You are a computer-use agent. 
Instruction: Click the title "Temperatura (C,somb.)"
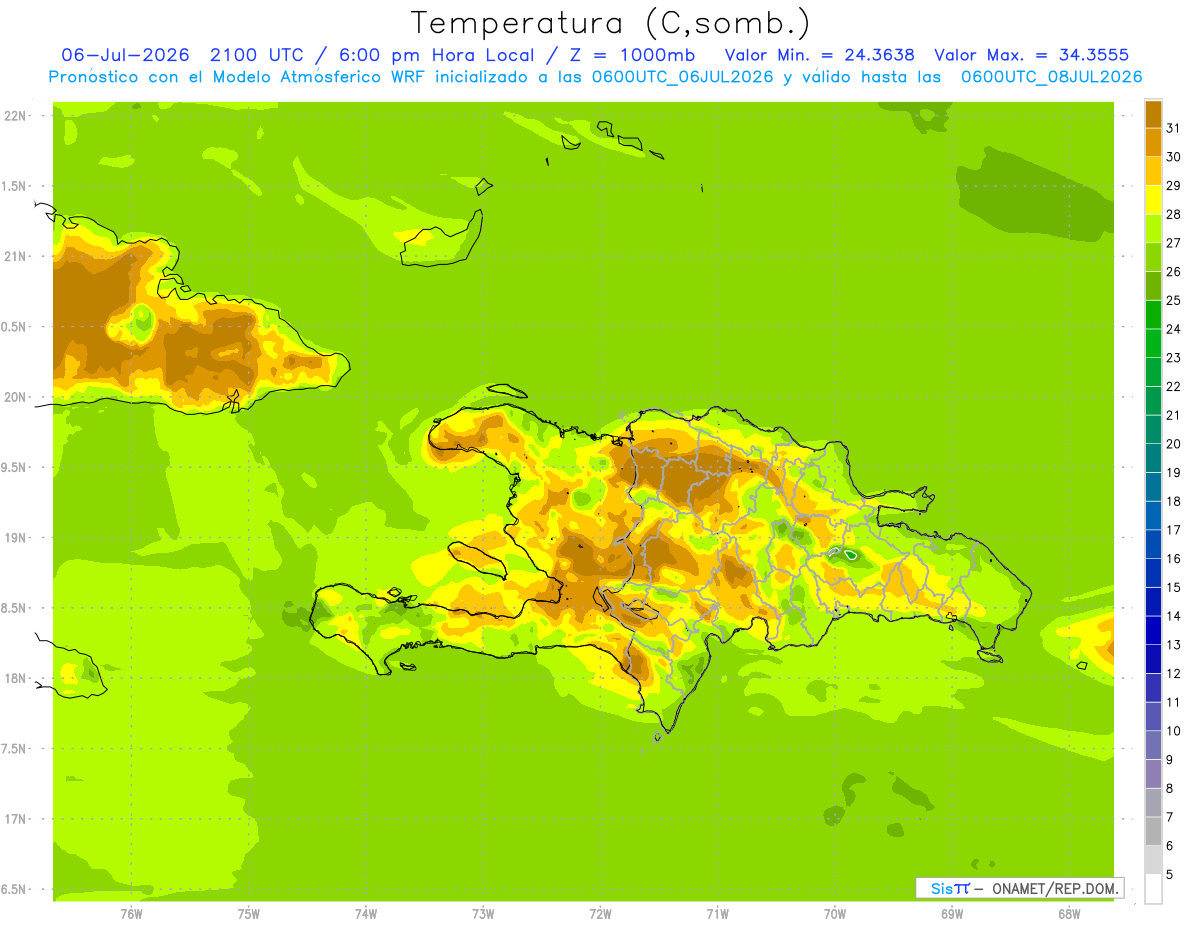(x=611, y=23)
